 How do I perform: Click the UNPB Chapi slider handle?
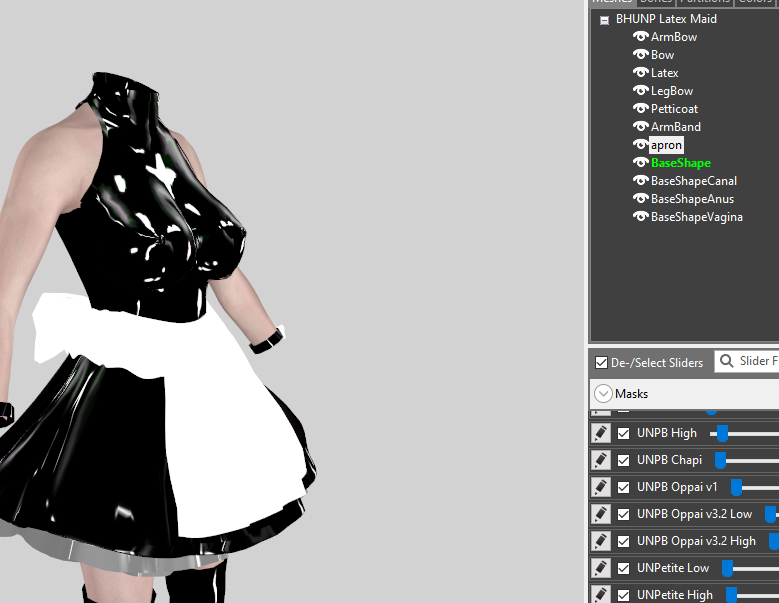point(720,460)
